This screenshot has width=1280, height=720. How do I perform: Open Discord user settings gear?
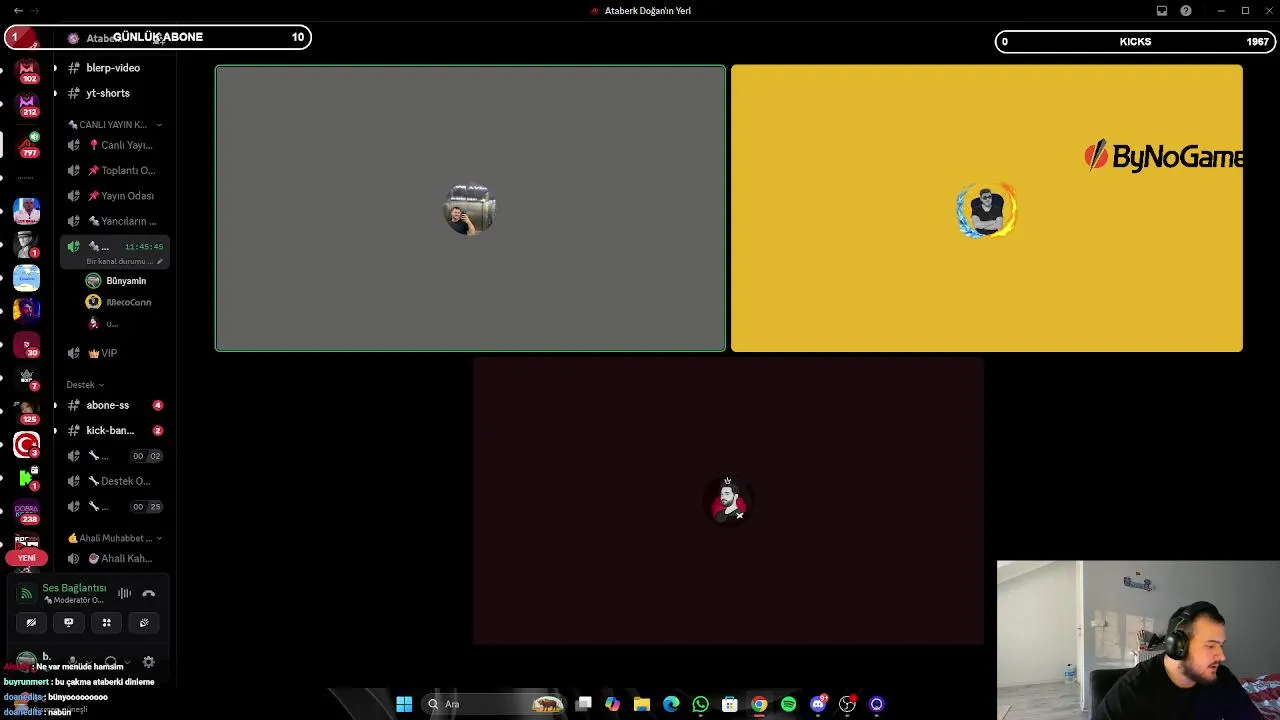(x=149, y=662)
